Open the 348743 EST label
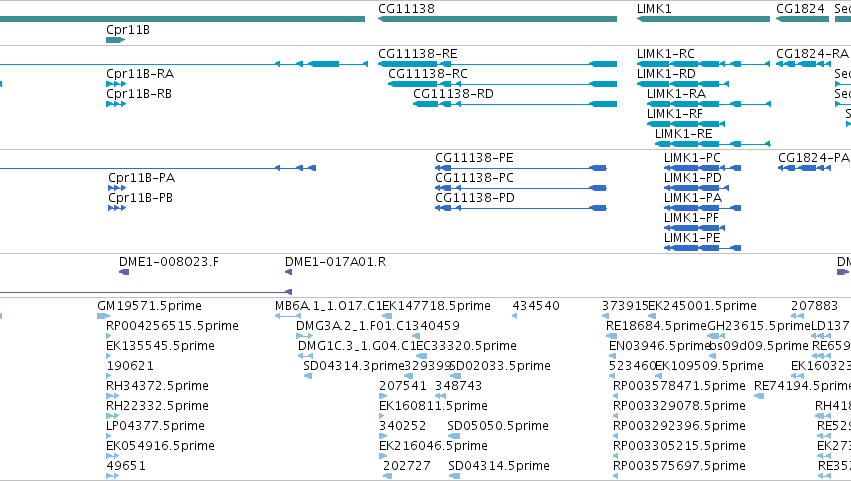This screenshot has height=481, width=851. click(x=459, y=387)
